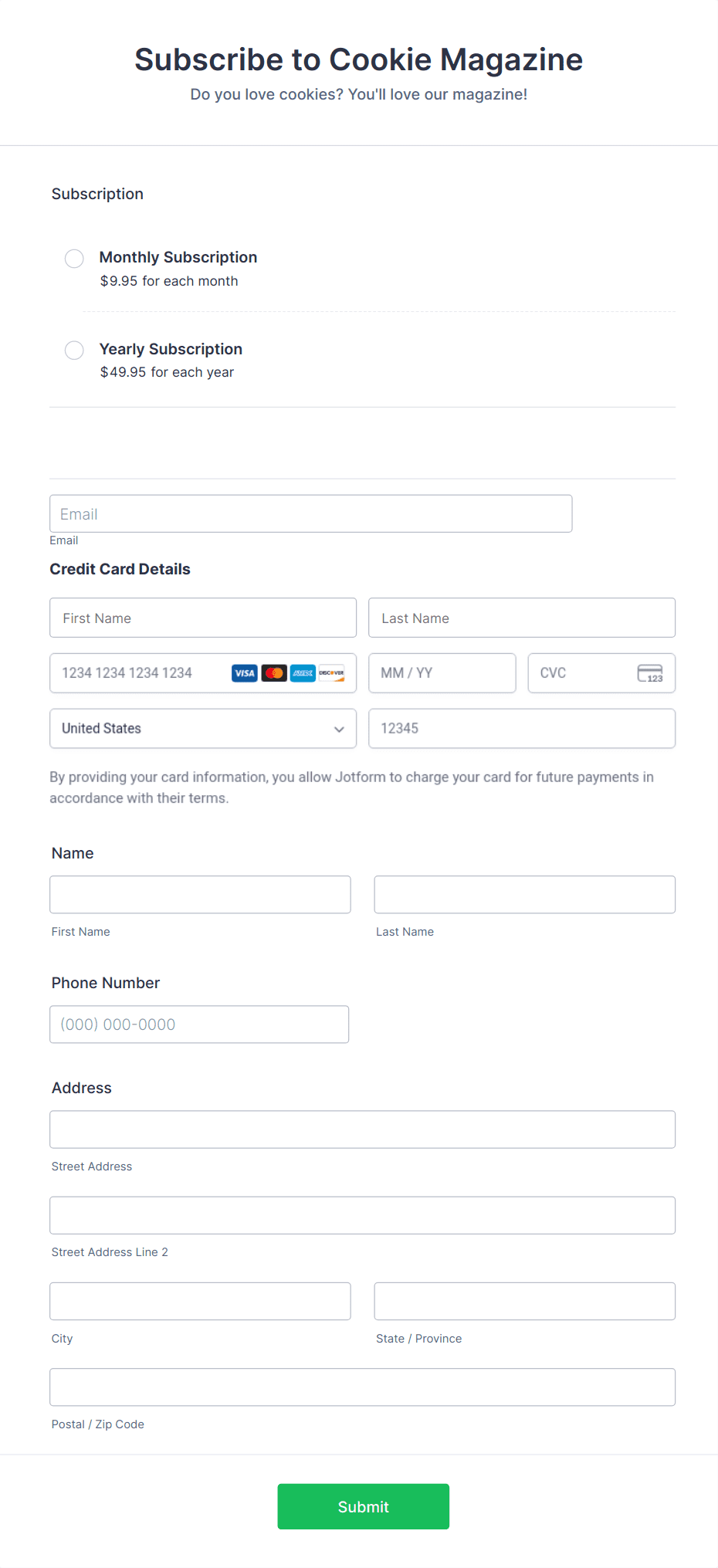
Task: Click the MM / YY expiration field
Action: 442,672
